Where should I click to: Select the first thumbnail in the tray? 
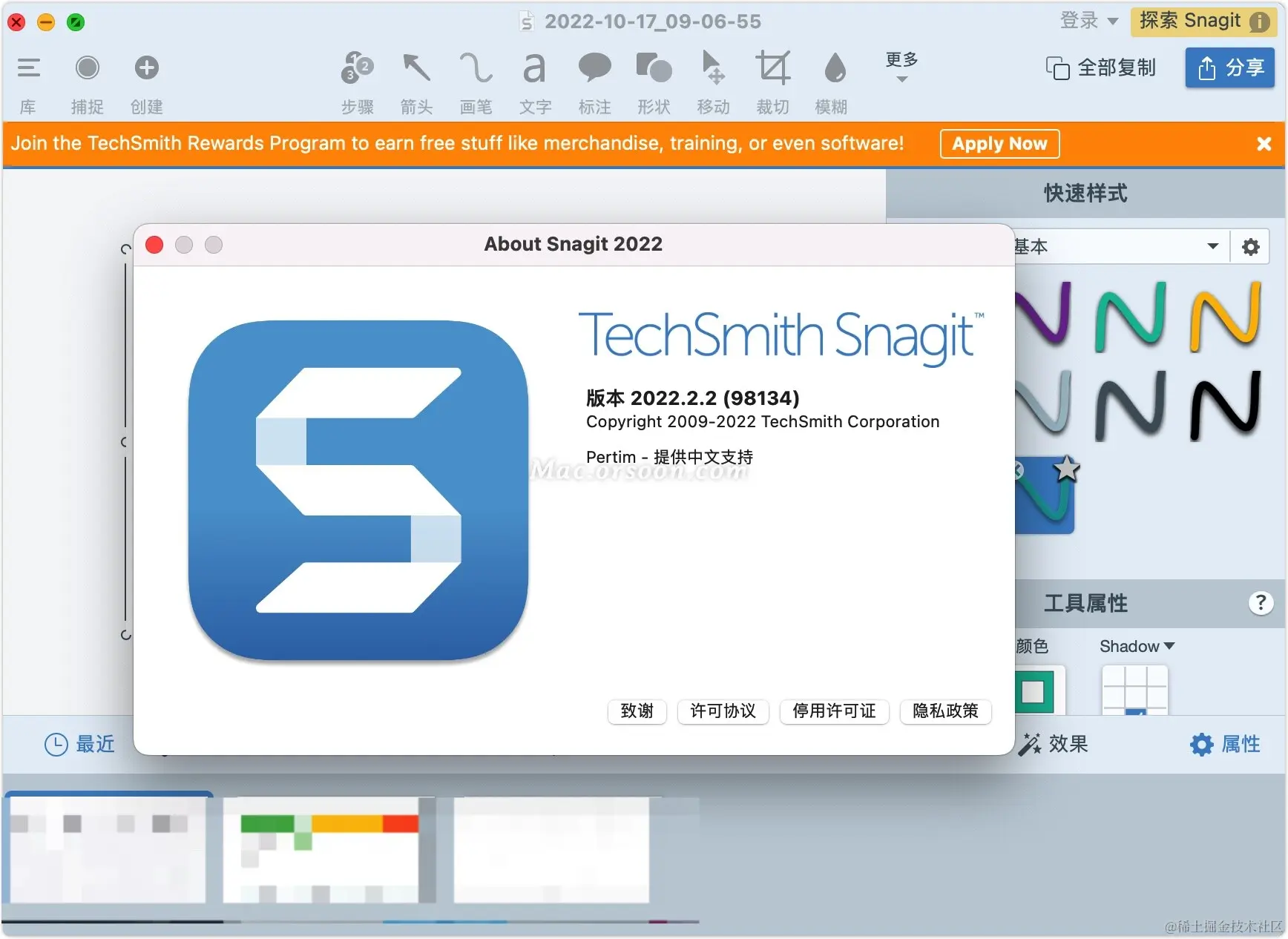(108, 849)
